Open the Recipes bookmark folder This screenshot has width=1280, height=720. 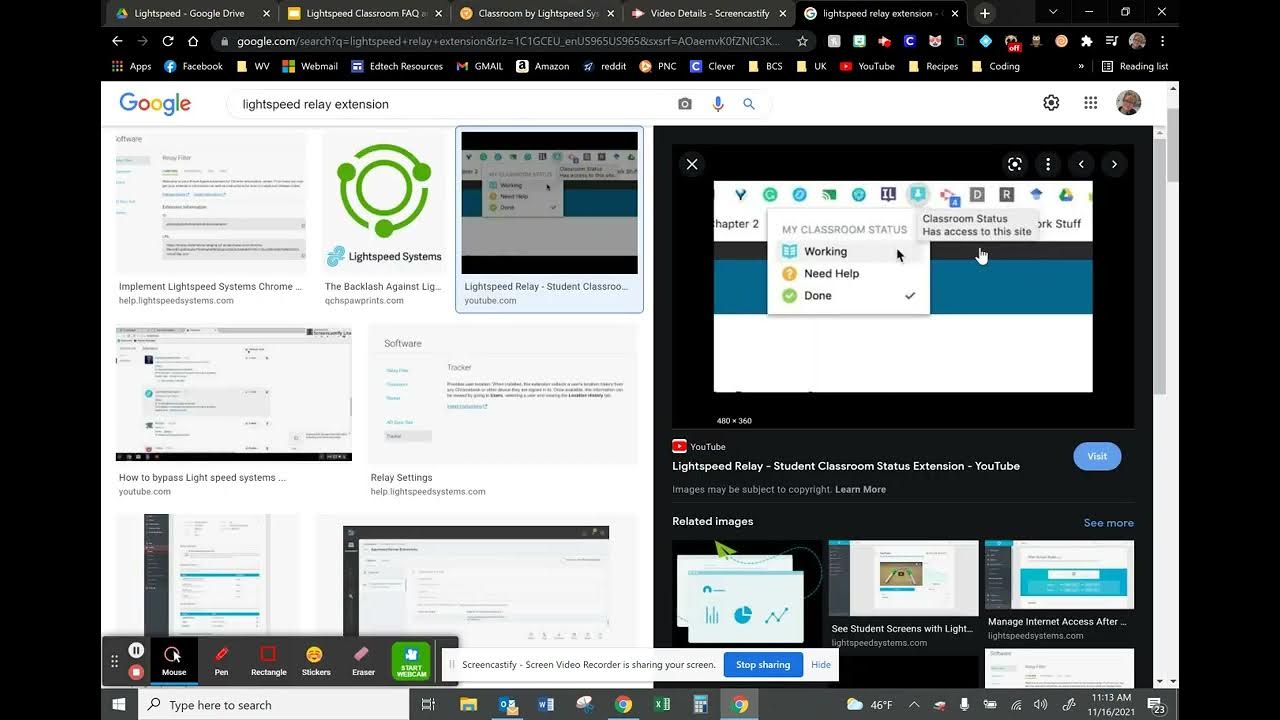(933, 66)
